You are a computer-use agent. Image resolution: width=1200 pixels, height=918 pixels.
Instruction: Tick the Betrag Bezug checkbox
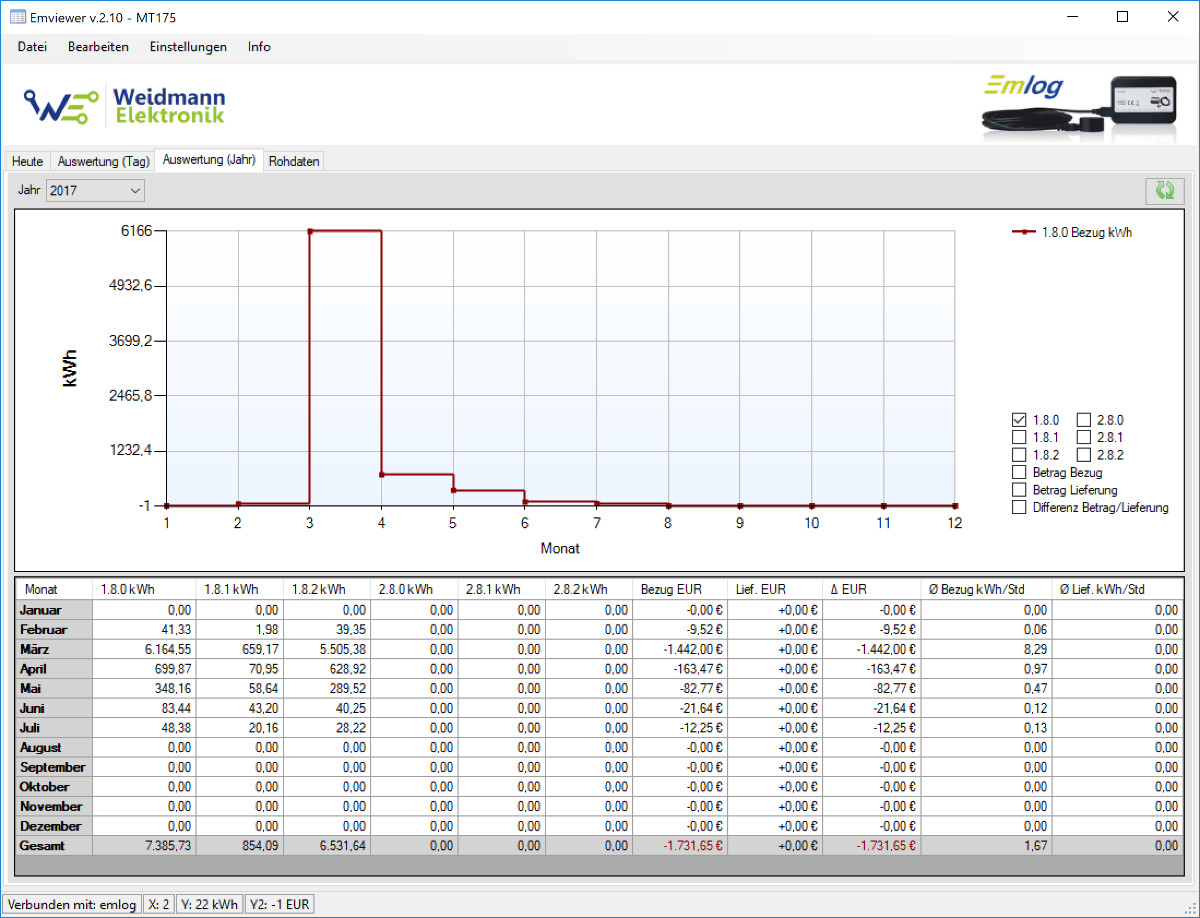click(1019, 472)
